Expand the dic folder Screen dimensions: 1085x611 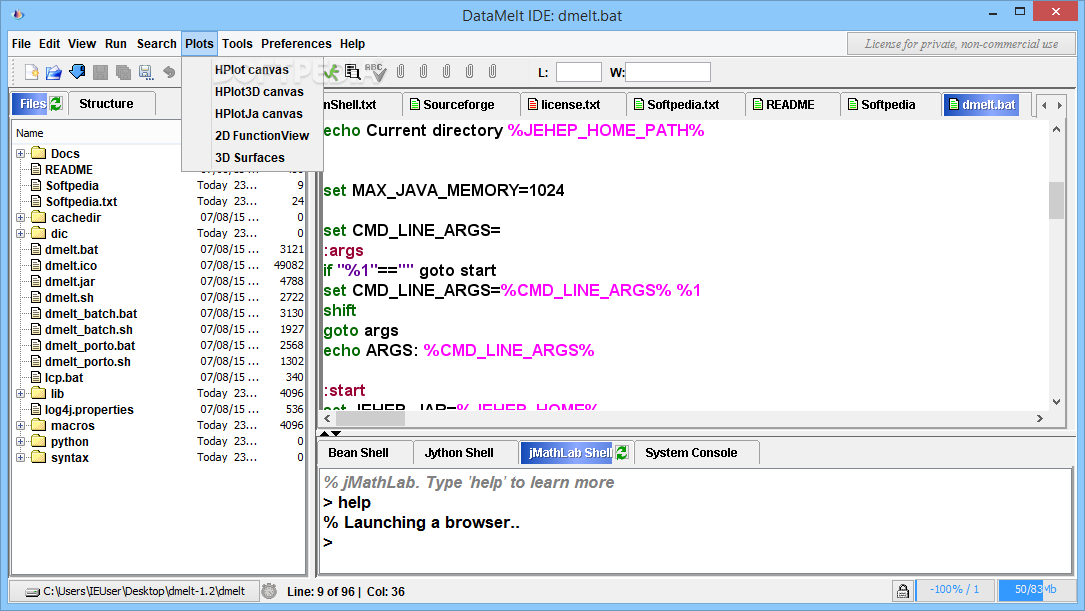(x=21, y=233)
